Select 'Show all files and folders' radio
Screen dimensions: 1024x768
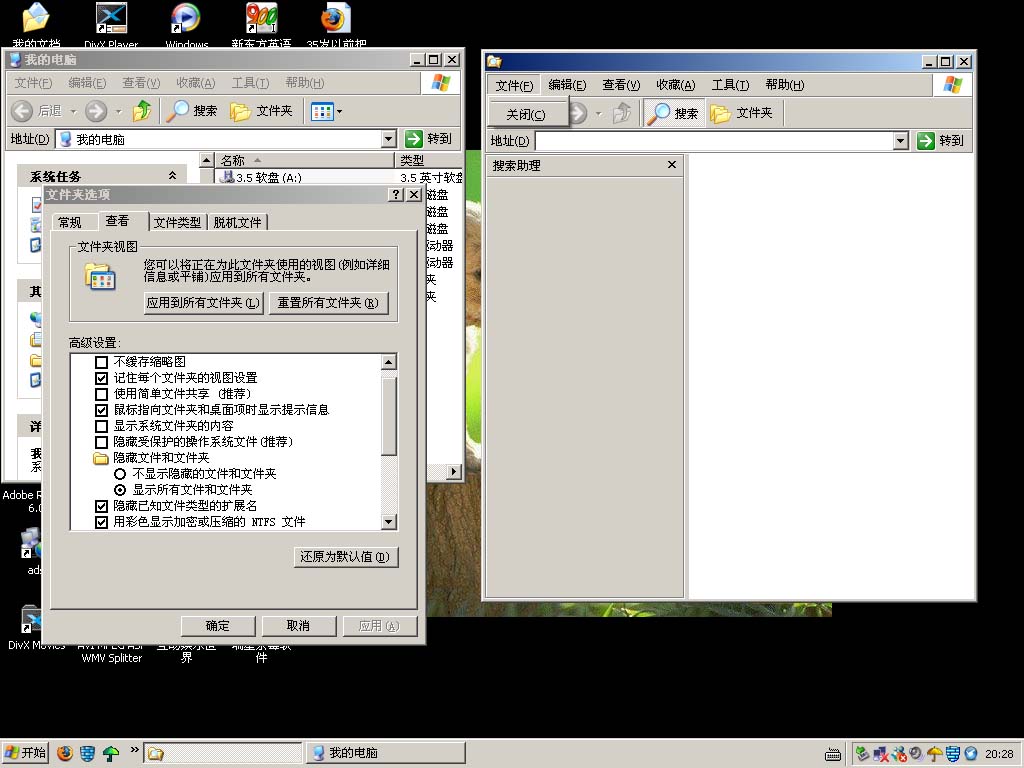coord(120,490)
